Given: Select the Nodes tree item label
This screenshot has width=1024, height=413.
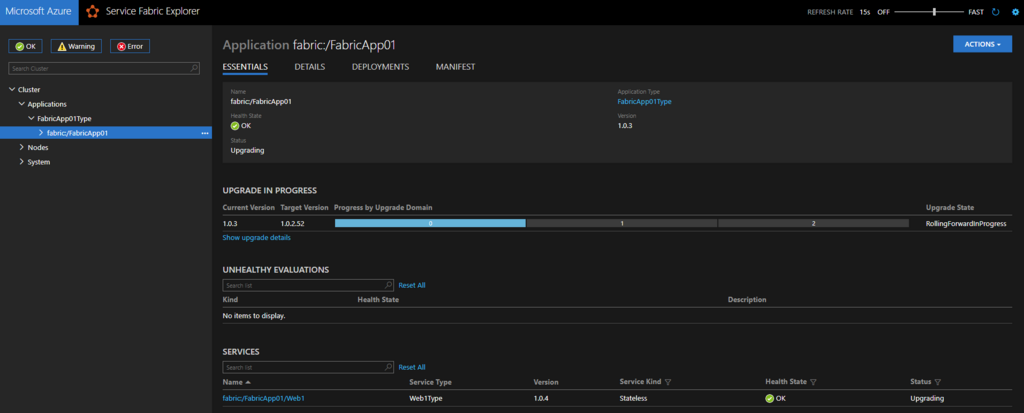Looking at the screenshot, I should 38,148.
